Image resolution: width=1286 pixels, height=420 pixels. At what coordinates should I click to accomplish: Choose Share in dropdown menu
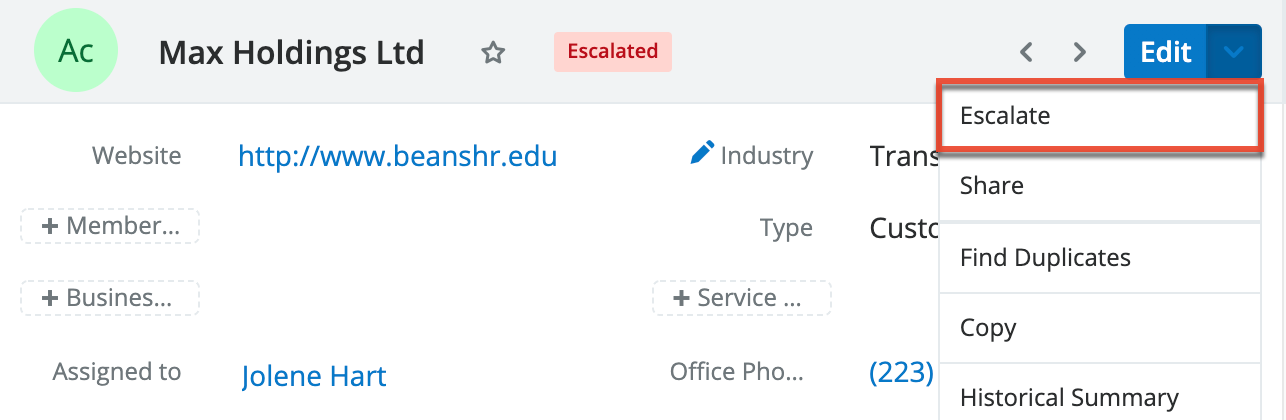click(x=992, y=186)
